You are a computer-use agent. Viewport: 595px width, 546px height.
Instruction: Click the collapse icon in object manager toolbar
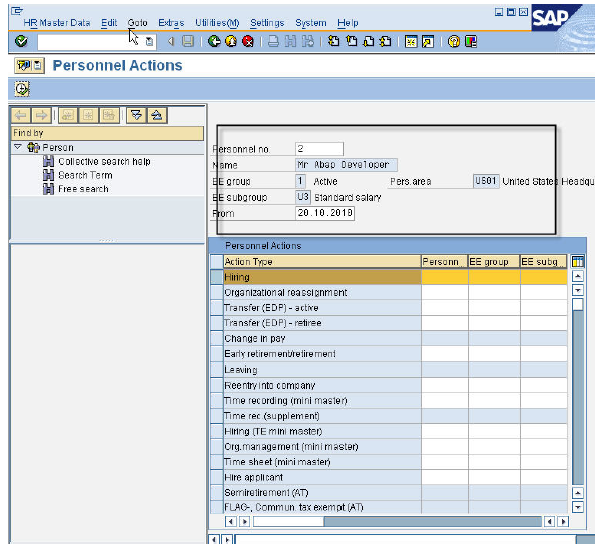click(x=157, y=115)
